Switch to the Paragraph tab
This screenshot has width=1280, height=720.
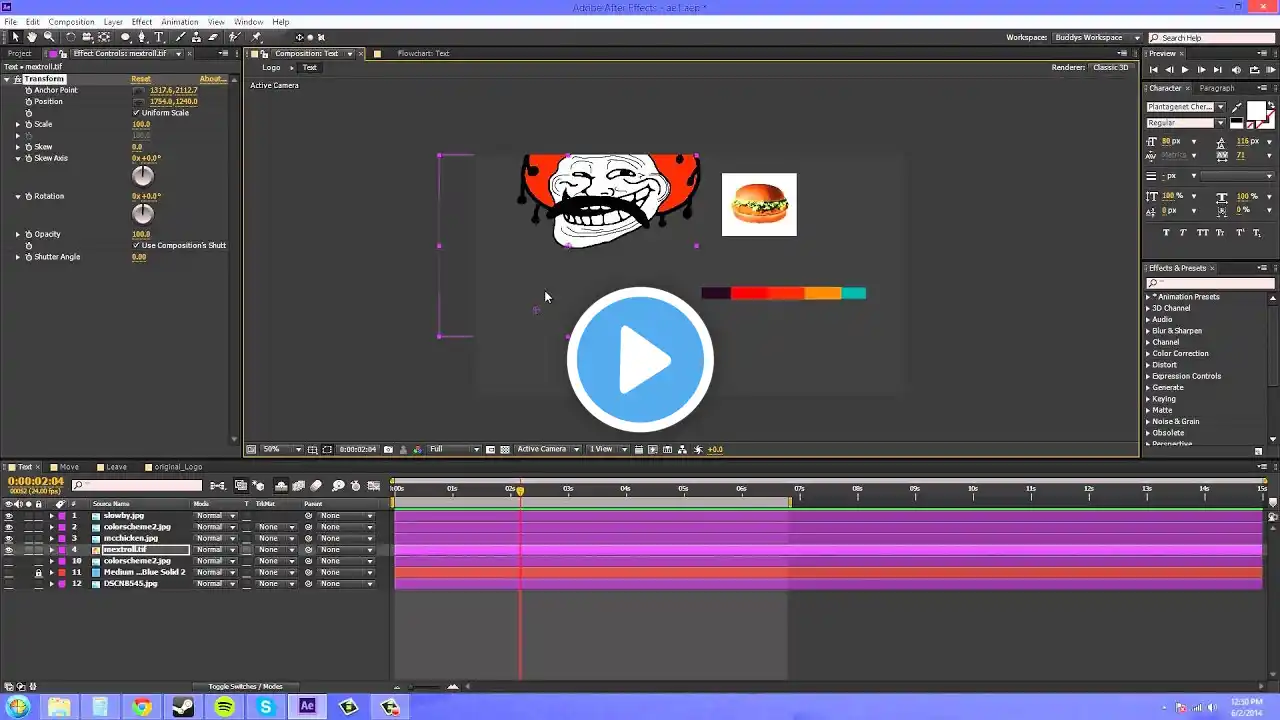click(1216, 88)
